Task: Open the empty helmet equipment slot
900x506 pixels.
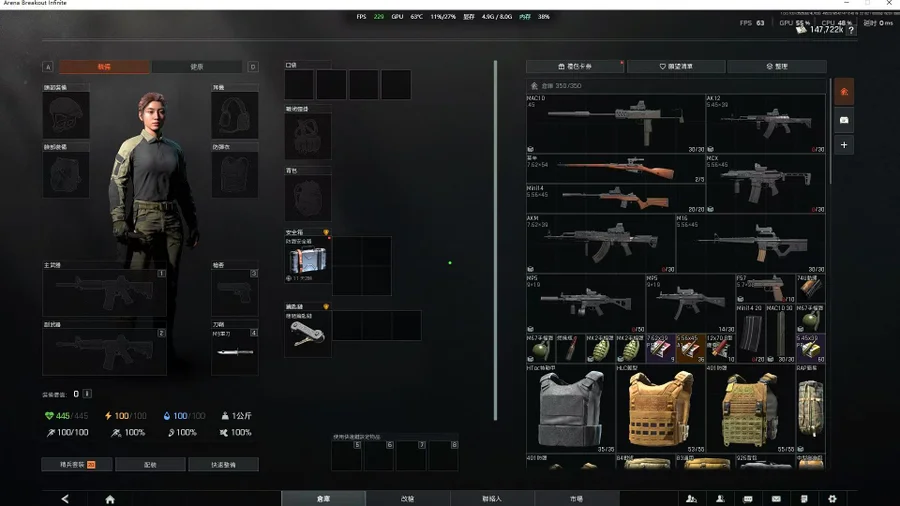Action: click(x=66, y=115)
